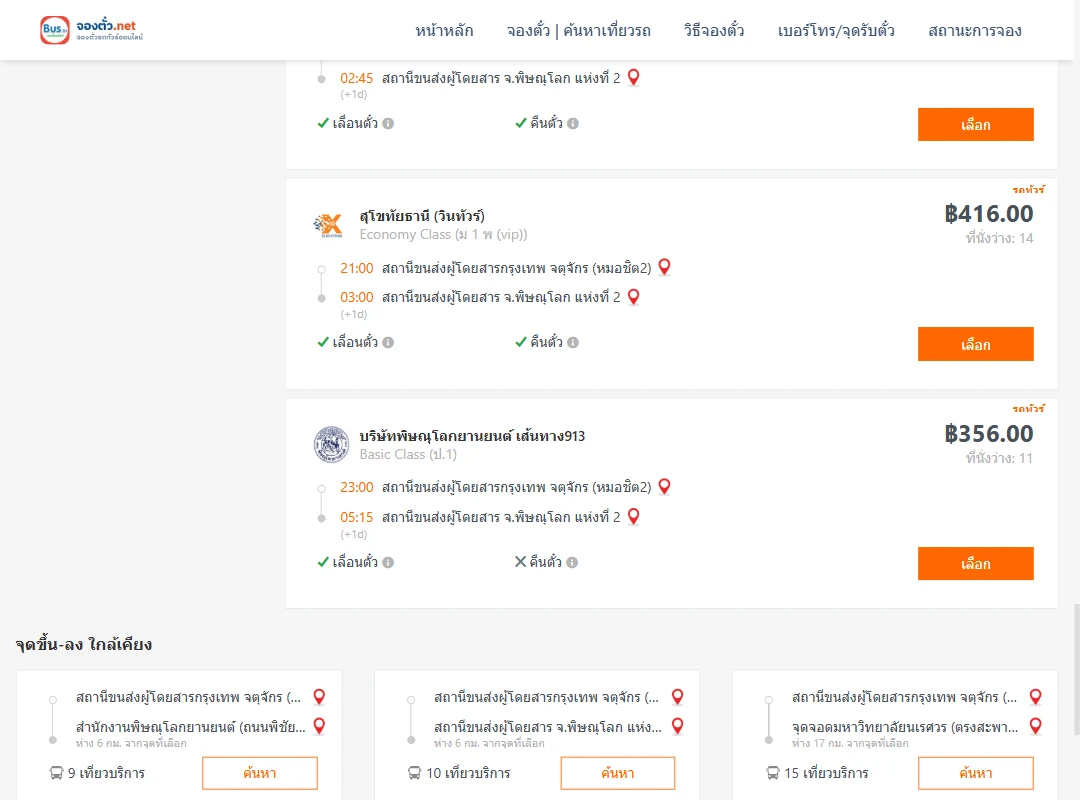The height and width of the screenshot is (800, 1080).
Task: Open the หน้าหลัก menu item
Action: (x=444, y=30)
